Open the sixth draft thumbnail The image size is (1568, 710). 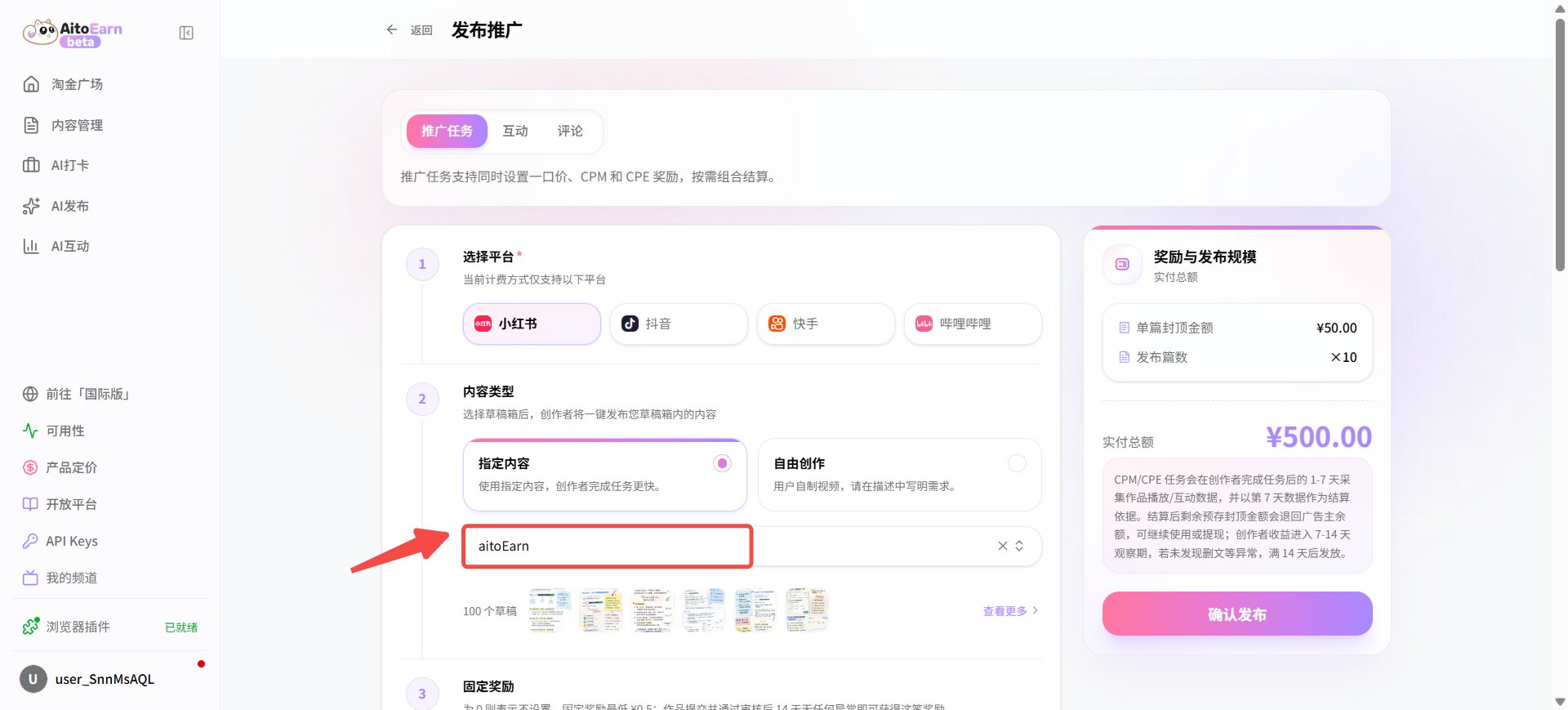tap(807, 610)
